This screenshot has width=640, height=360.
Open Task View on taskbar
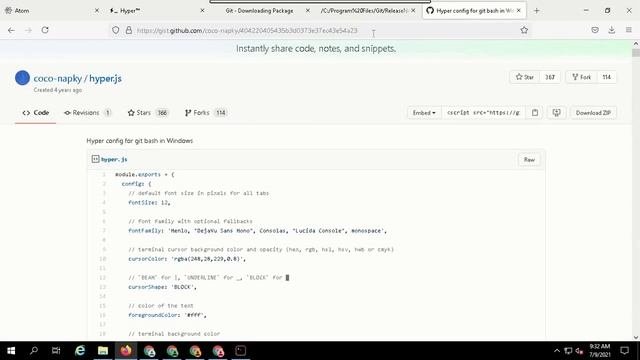[56, 351]
